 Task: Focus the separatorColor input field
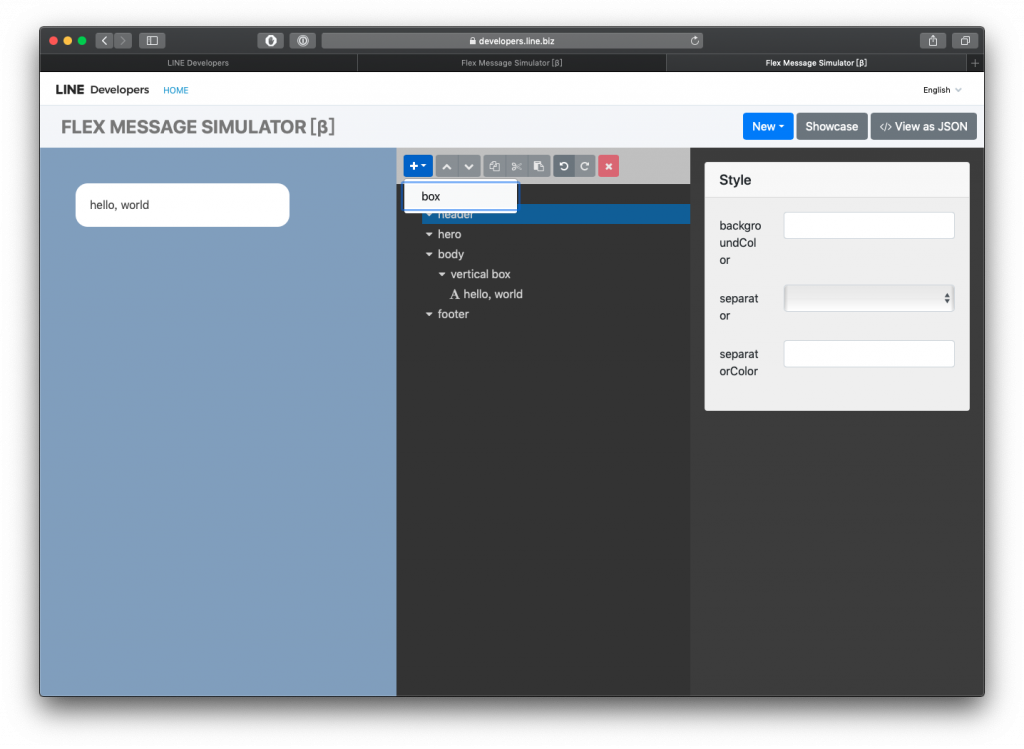click(x=869, y=354)
